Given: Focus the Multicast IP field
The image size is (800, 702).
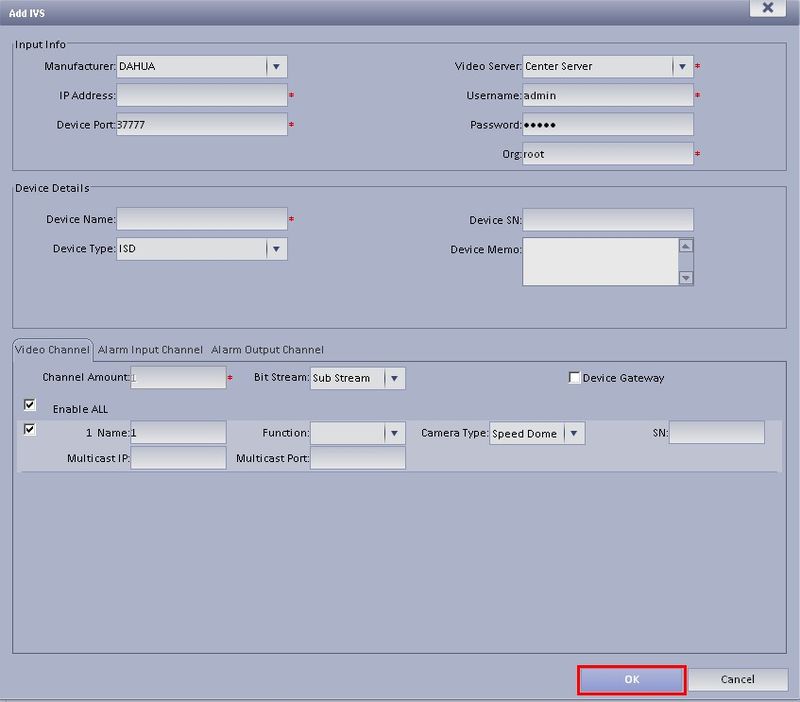Looking at the screenshot, I should pyautogui.click(x=178, y=458).
